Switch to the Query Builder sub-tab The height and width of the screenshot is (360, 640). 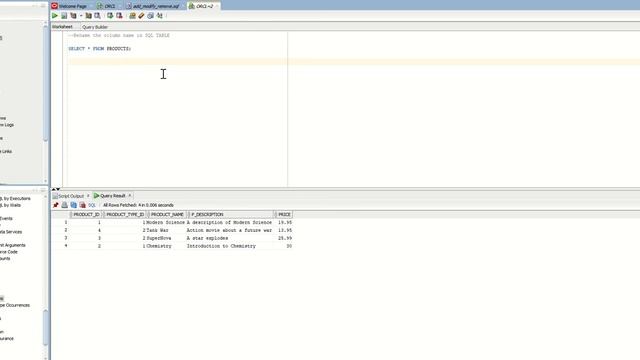click(95, 27)
